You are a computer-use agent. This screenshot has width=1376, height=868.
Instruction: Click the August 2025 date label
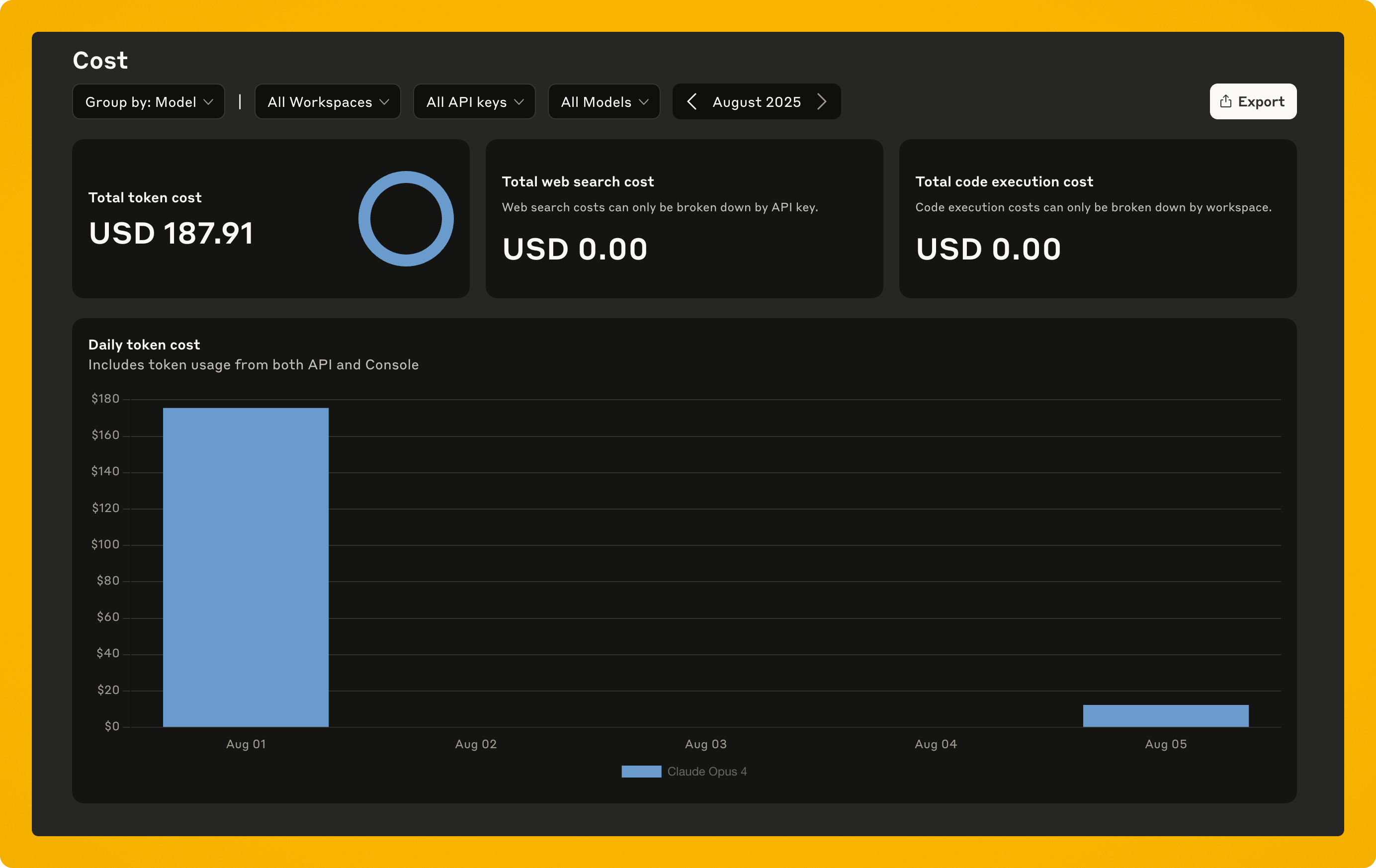(756, 101)
